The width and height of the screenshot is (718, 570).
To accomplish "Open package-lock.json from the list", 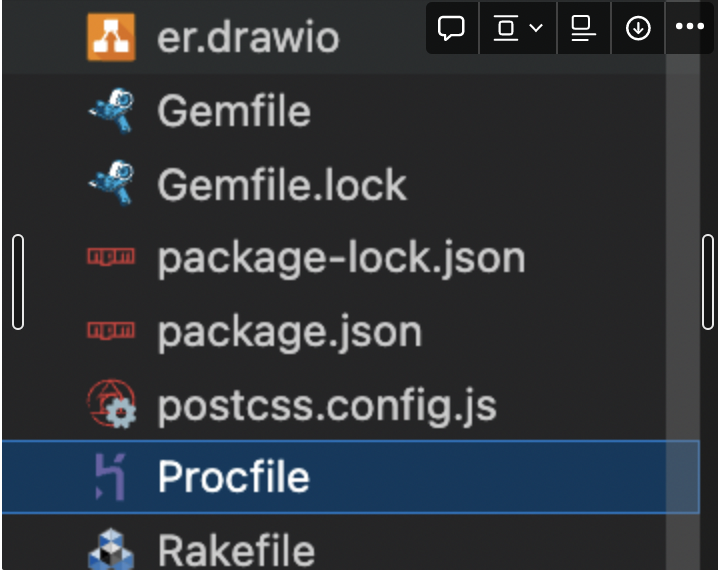I will coord(341,259).
